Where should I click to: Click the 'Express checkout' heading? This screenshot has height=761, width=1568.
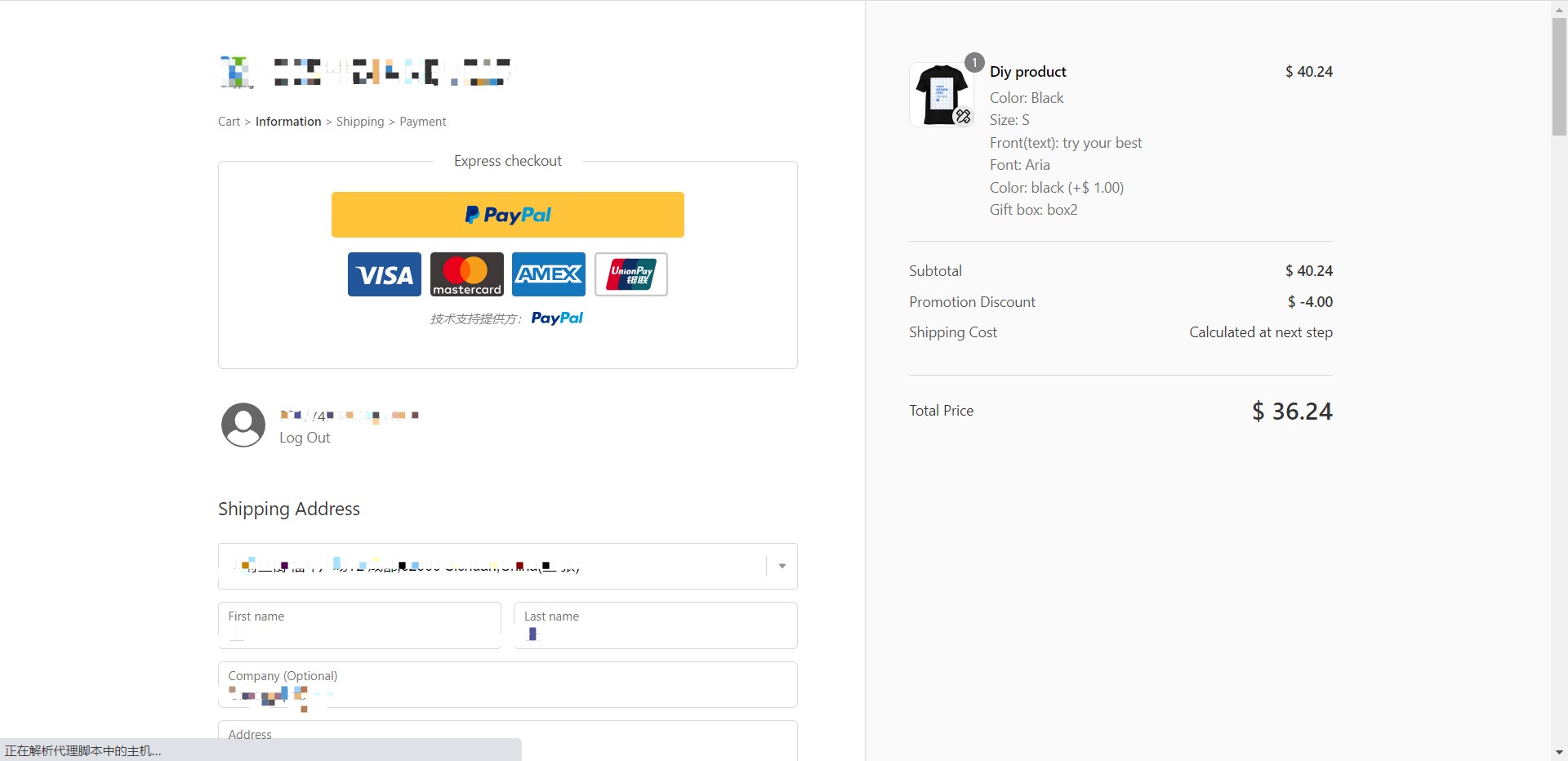508,161
